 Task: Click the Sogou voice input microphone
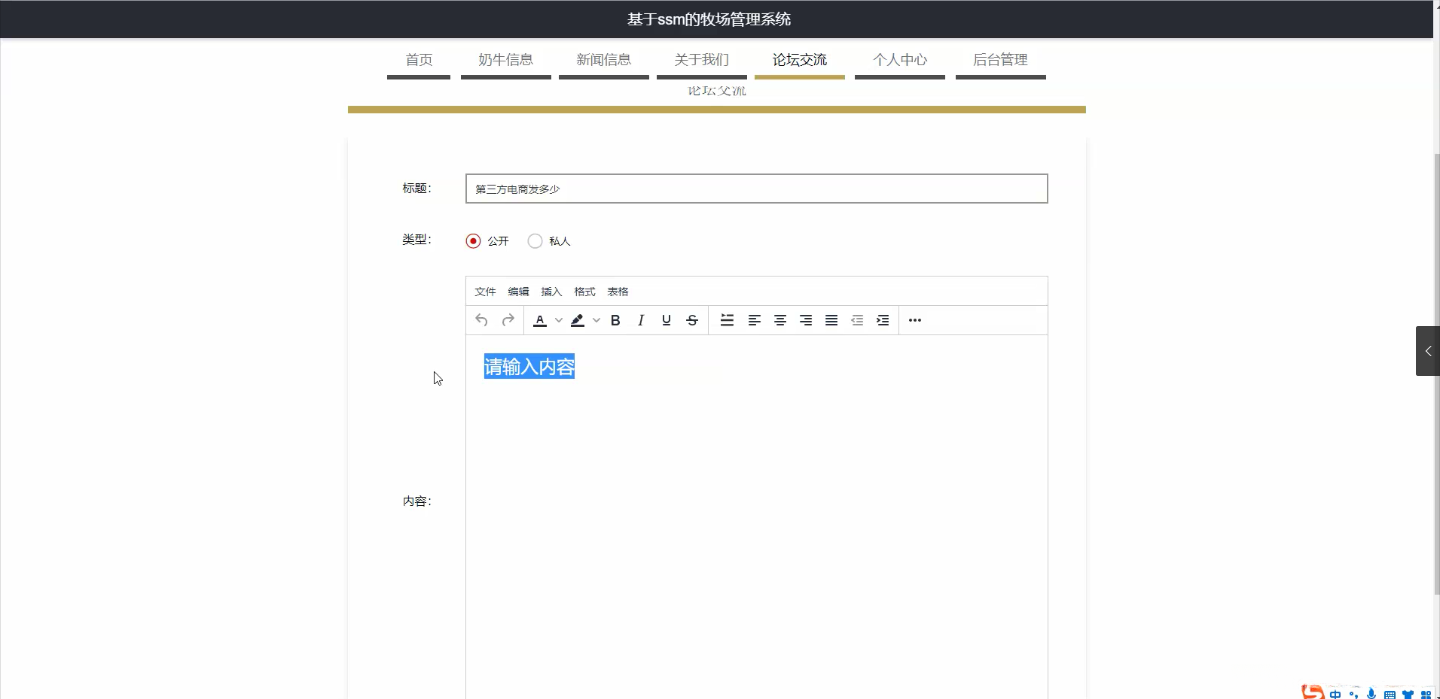pyautogui.click(x=1371, y=694)
